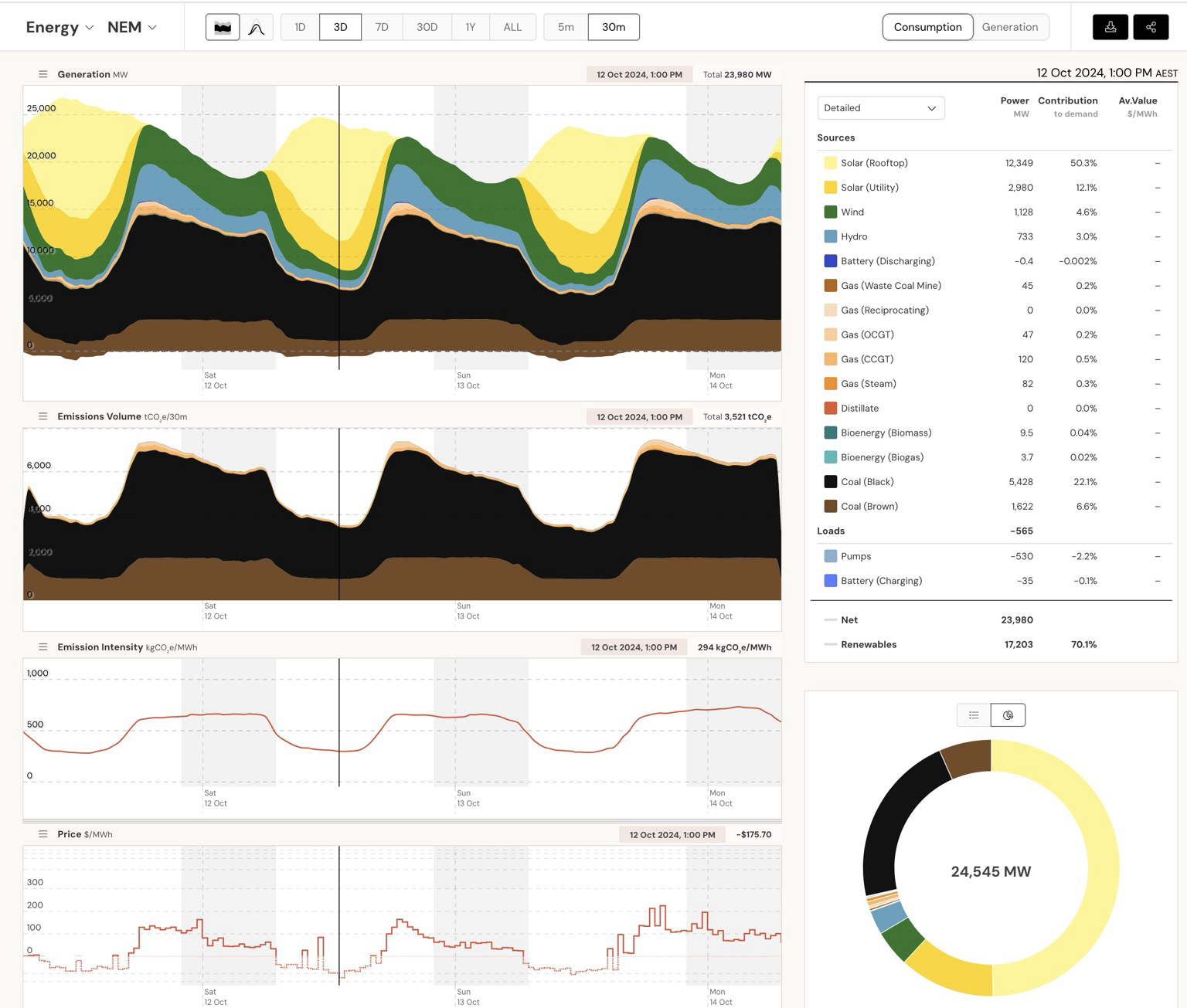Select the 5m interval option
This screenshot has width=1187, height=1008.
click(566, 27)
